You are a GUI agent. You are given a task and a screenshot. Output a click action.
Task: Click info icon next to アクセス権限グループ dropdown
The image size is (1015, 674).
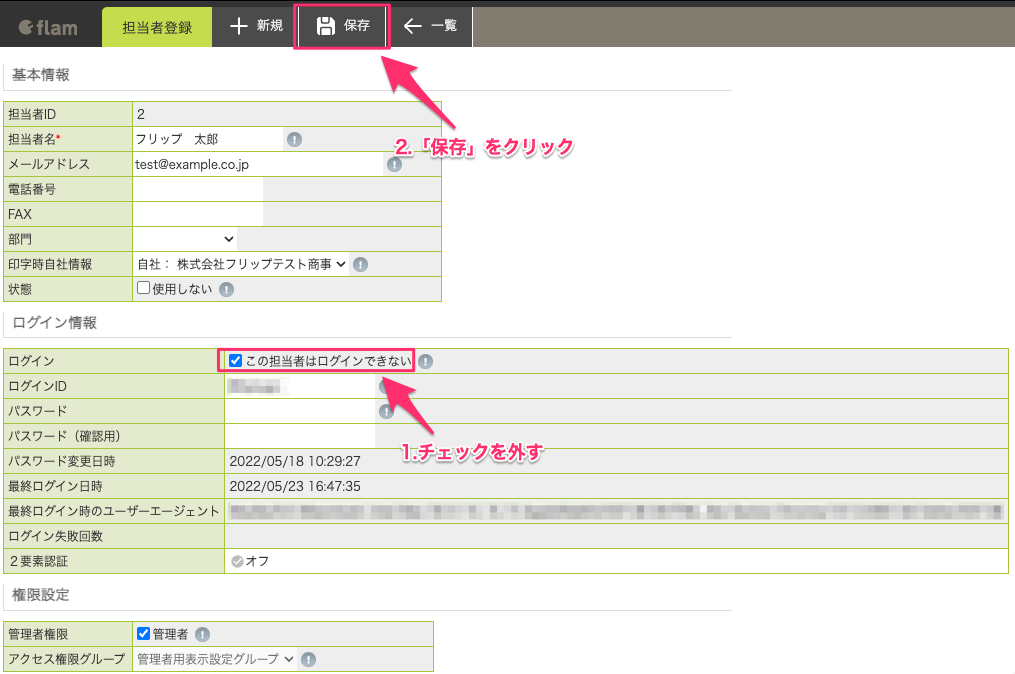pyautogui.click(x=309, y=660)
